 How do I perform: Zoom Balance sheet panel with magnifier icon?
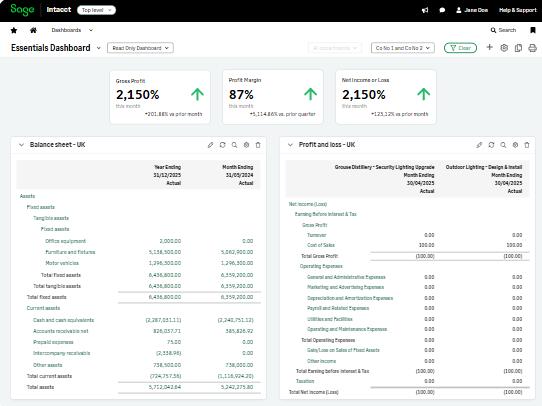point(234,145)
